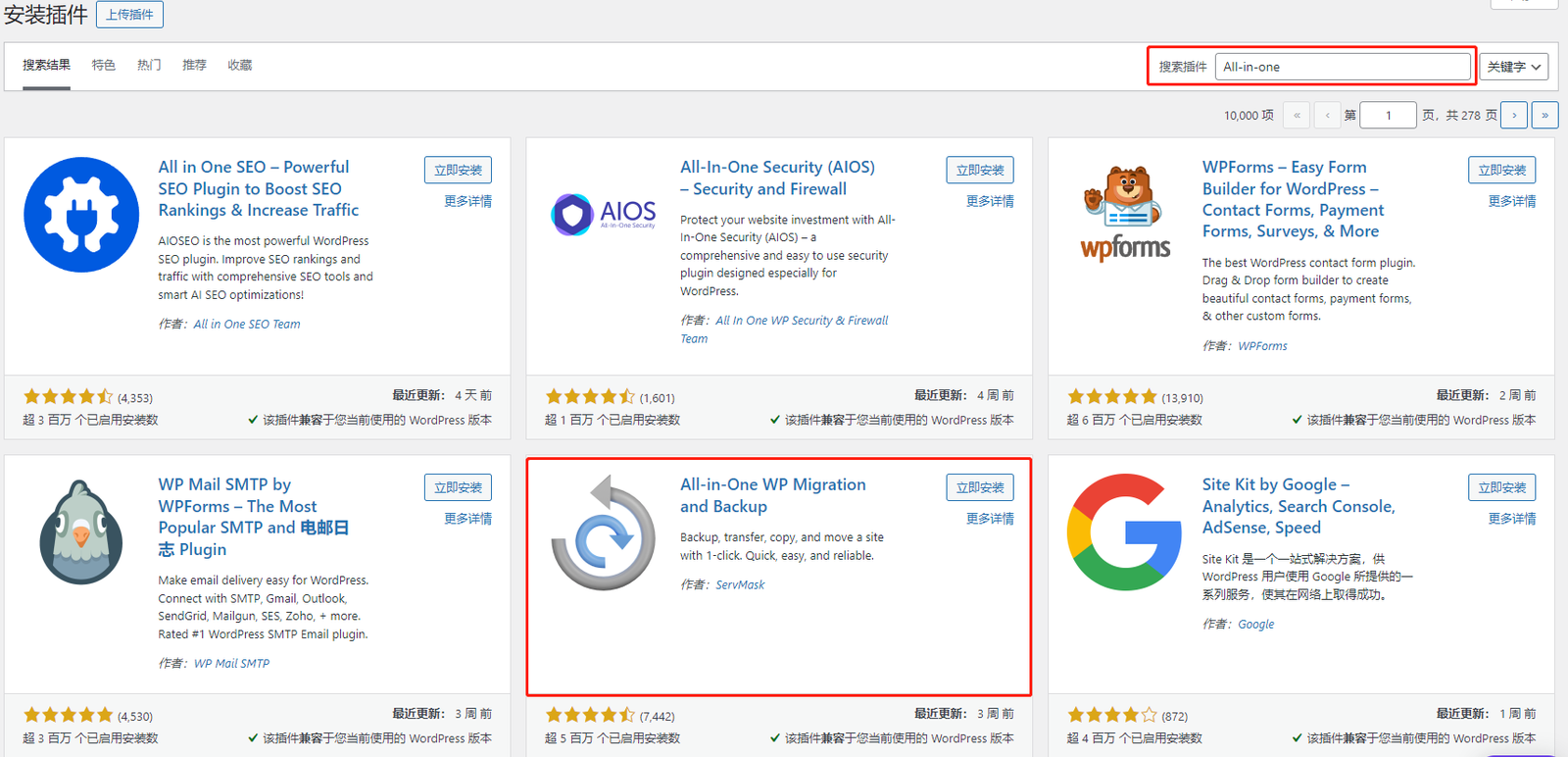Install All-in-One WP Migration and Backup
The image size is (1568, 757).
pyautogui.click(x=980, y=487)
